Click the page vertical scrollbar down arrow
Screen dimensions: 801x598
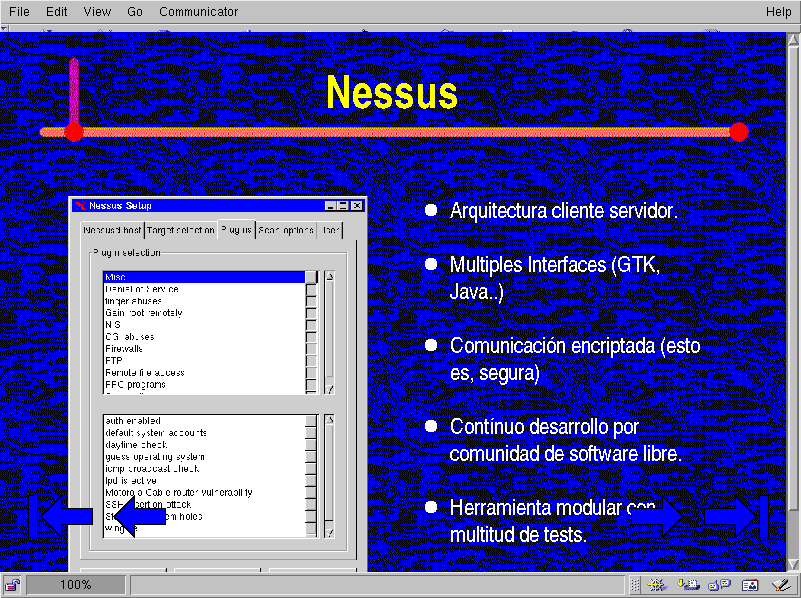coord(793,564)
